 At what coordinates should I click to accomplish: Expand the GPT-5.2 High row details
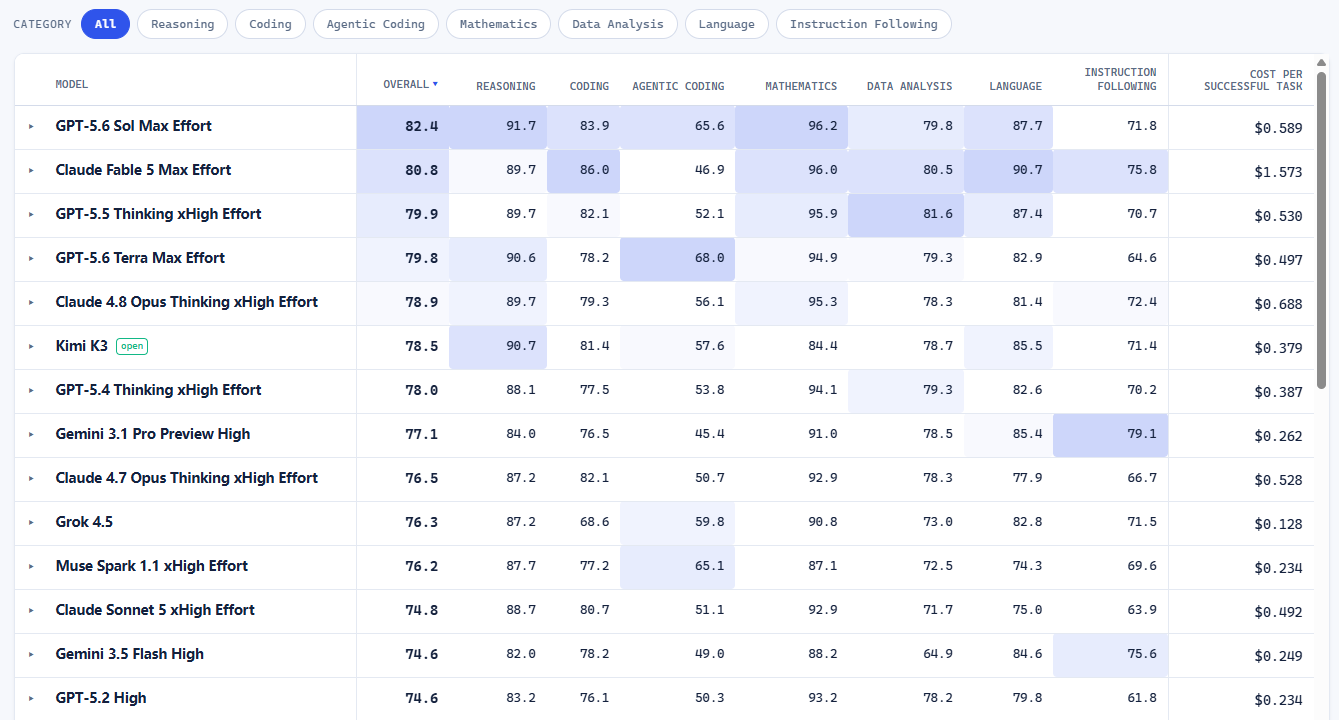coord(31,698)
